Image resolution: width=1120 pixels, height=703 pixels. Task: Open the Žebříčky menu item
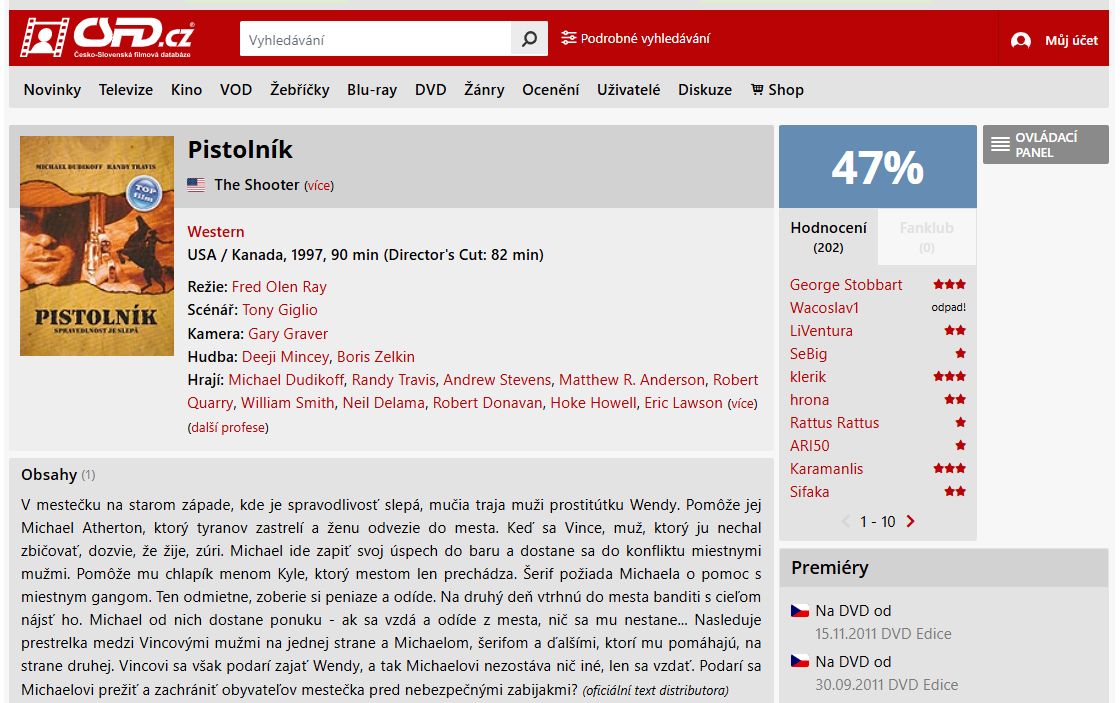tap(299, 90)
